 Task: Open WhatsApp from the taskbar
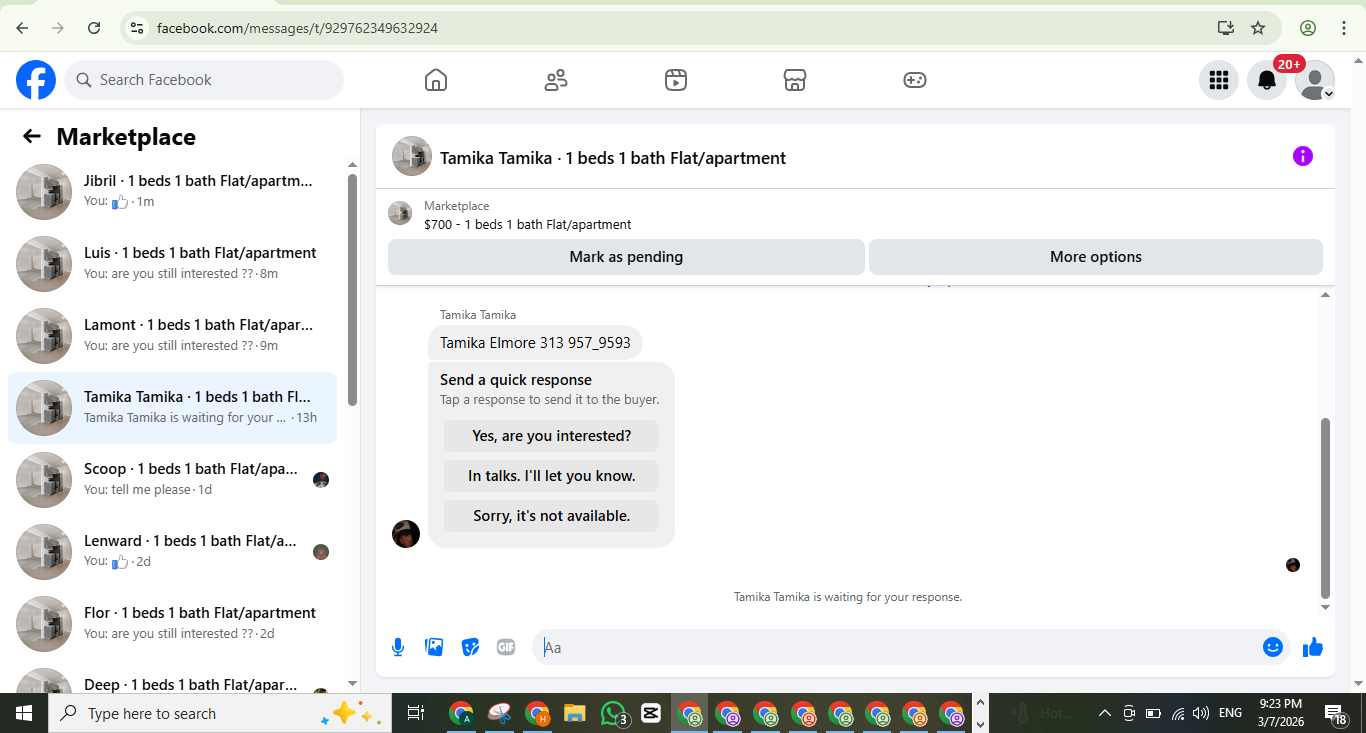click(x=613, y=713)
